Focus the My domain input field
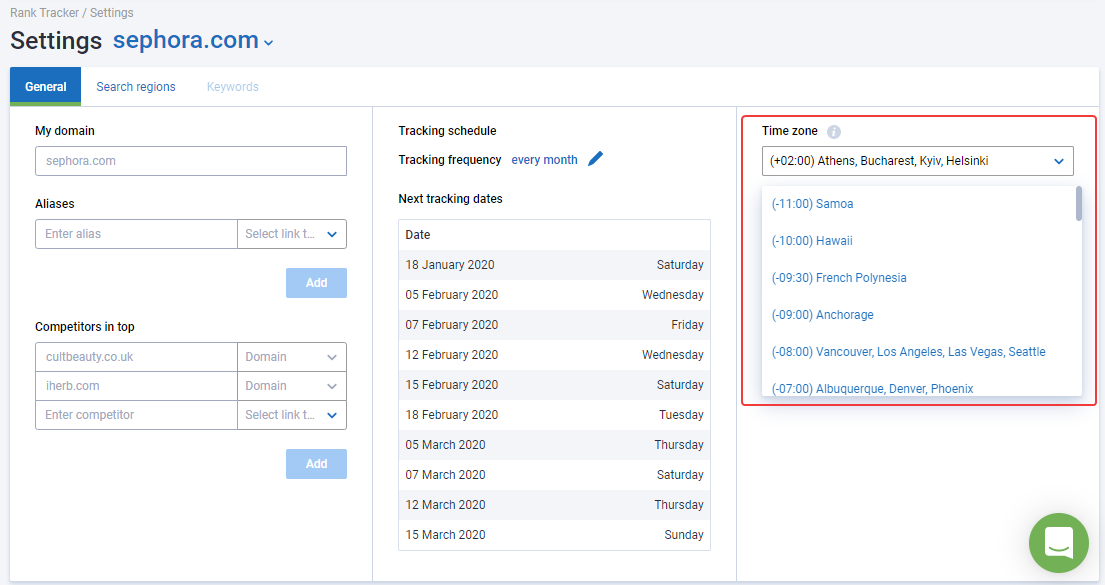This screenshot has height=585, width=1105. 191,161
